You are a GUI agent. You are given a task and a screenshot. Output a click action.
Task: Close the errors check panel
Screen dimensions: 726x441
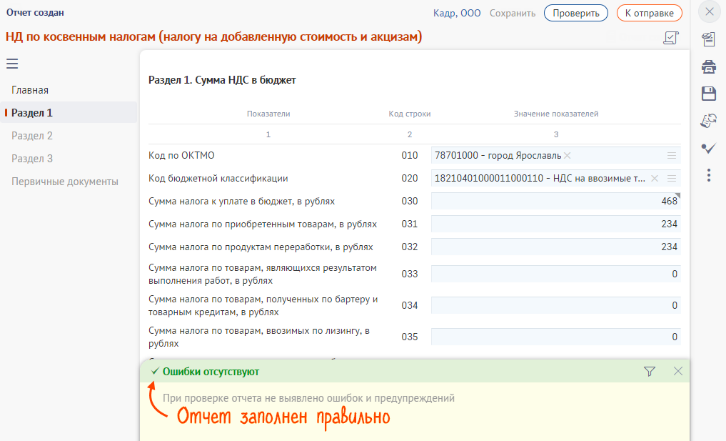tap(678, 371)
